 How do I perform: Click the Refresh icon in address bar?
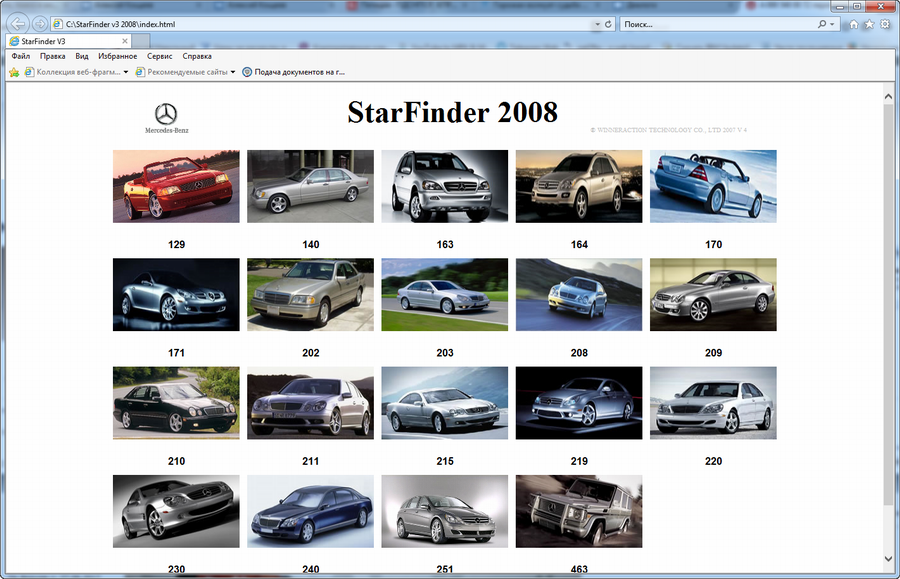pyautogui.click(x=608, y=24)
